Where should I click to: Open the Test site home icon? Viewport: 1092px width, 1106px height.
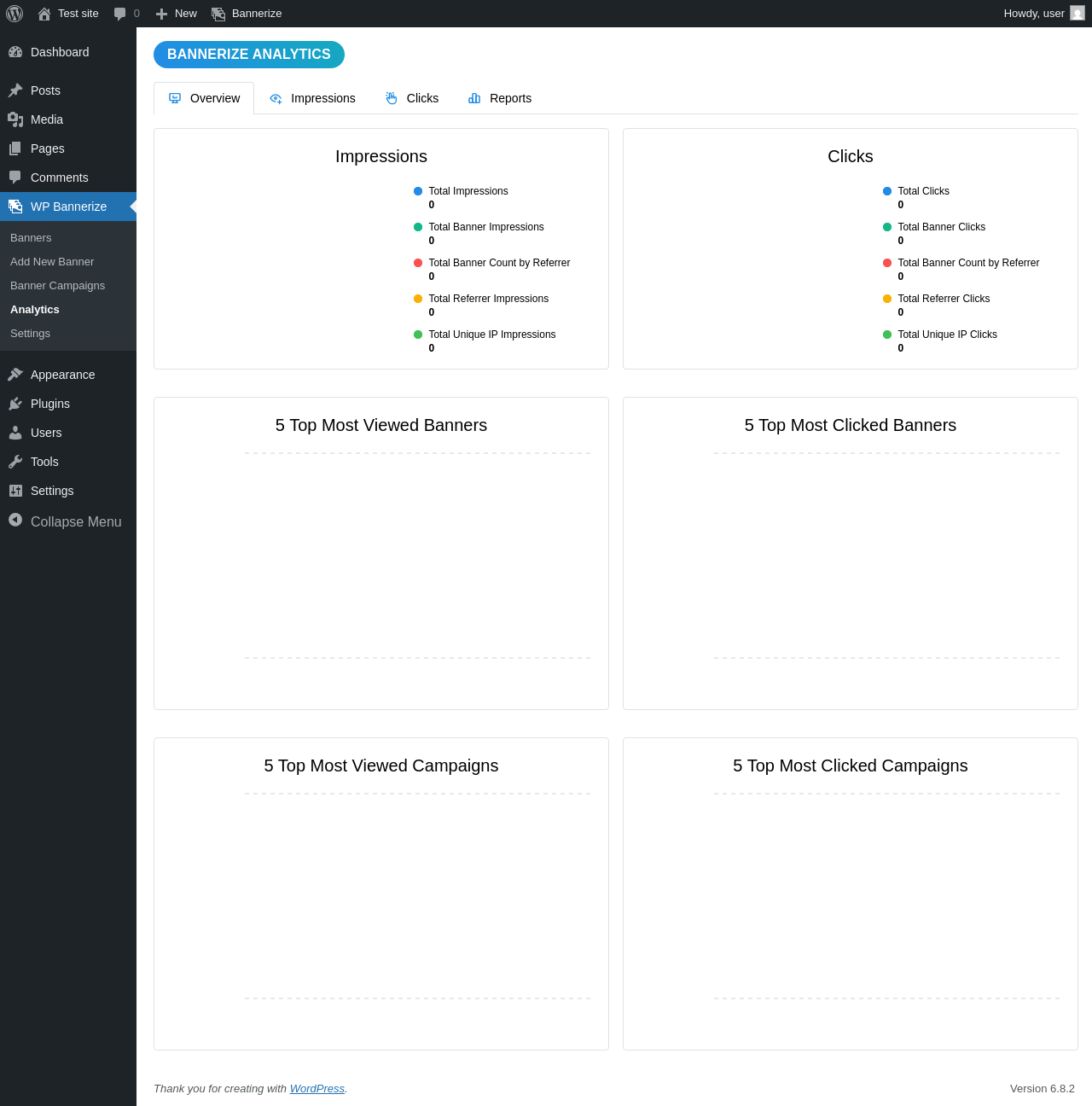click(44, 14)
